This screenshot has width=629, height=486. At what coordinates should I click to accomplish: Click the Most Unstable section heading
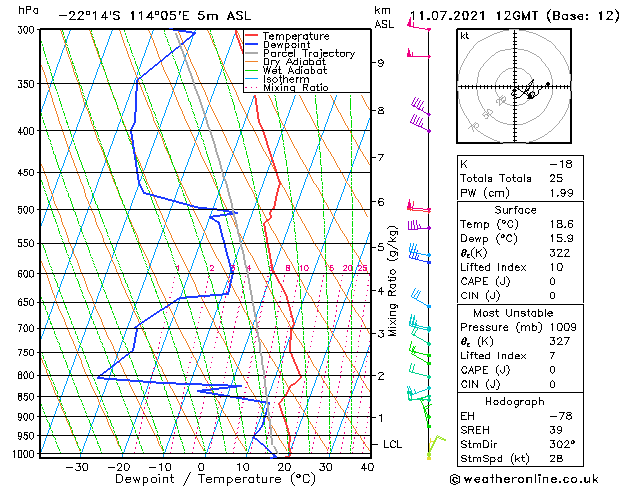(x=513, y=313)
